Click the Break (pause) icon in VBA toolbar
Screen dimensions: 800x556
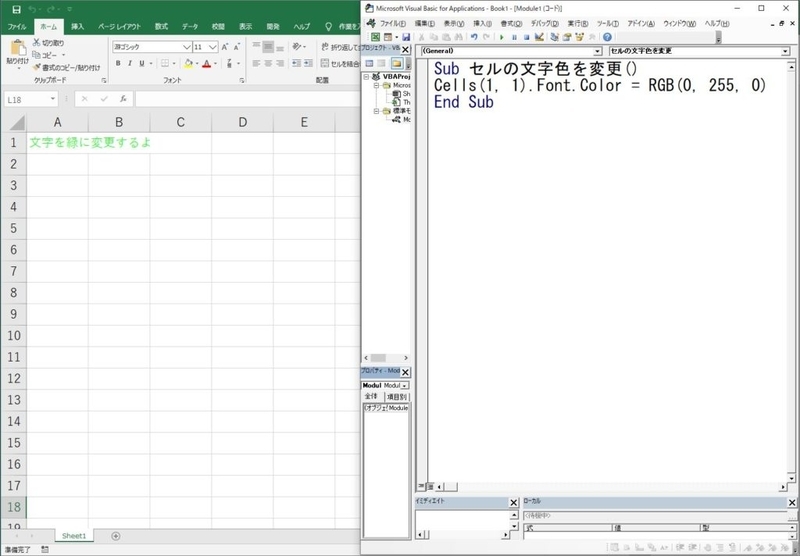[x=514, y=37]
